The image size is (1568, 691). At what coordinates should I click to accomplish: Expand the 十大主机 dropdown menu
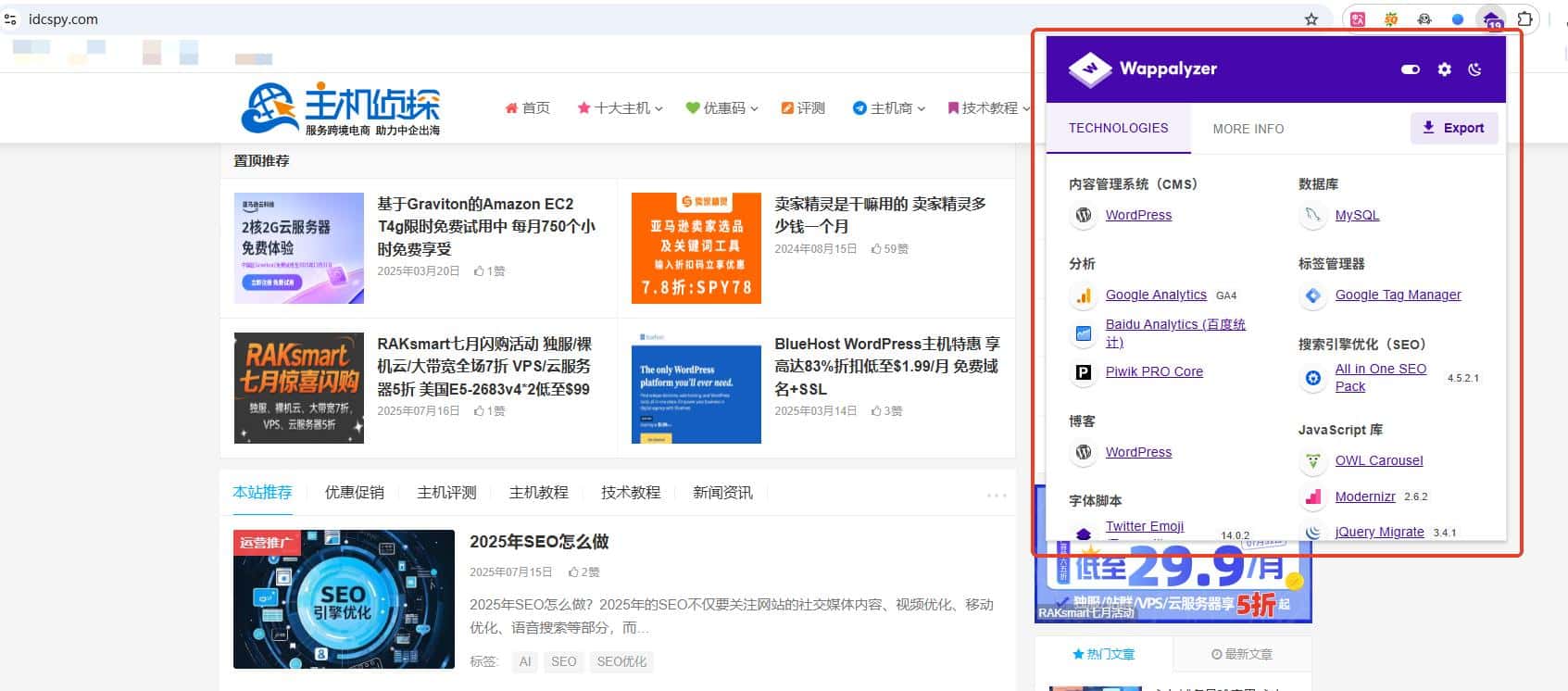(x=621, y=108)
